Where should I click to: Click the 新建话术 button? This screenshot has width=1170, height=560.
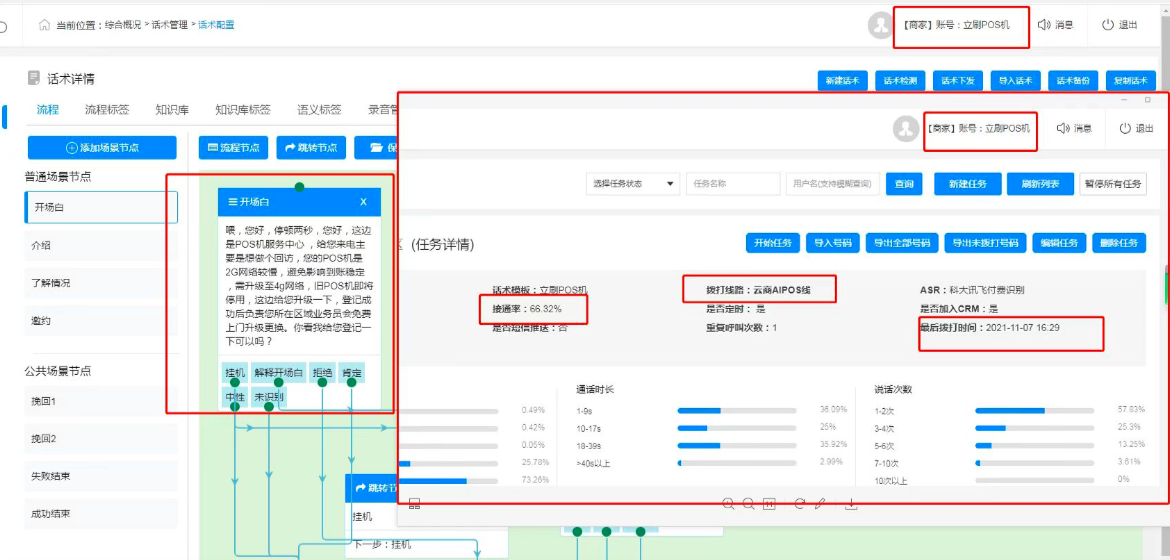click(x=842, y=81)
